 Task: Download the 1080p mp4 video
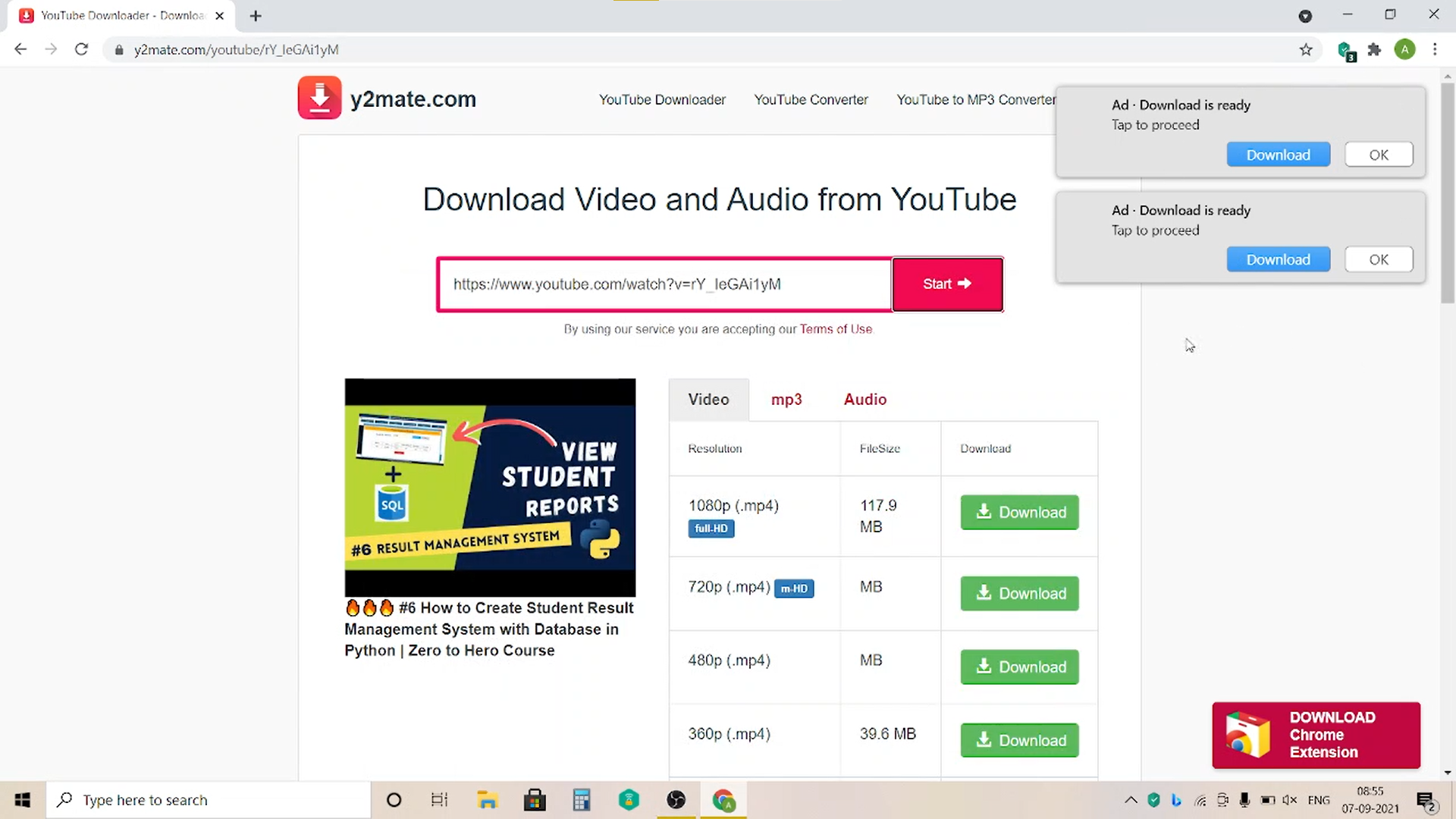[1019, 513]
